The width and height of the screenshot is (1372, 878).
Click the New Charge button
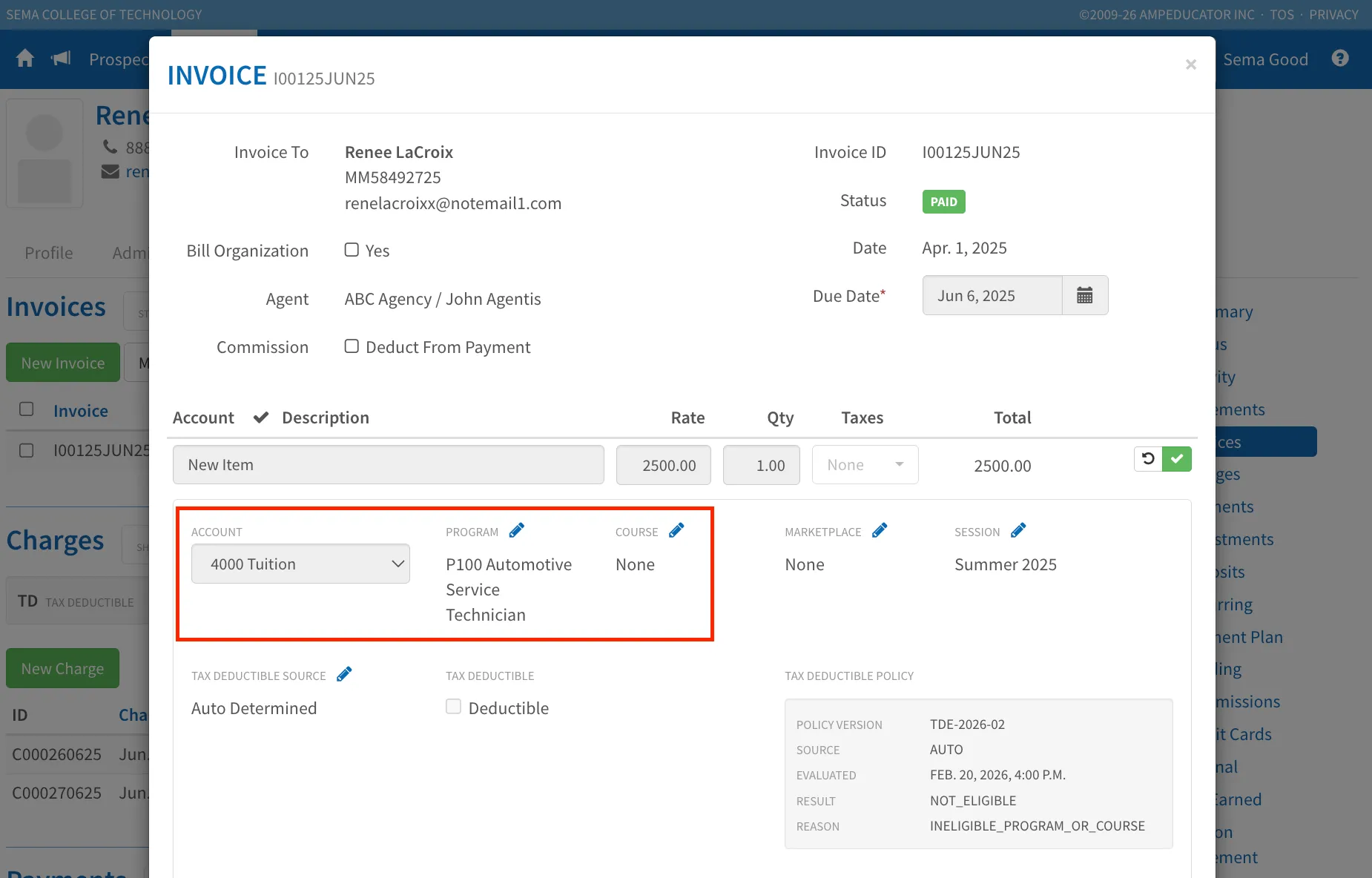coord(63,668)
